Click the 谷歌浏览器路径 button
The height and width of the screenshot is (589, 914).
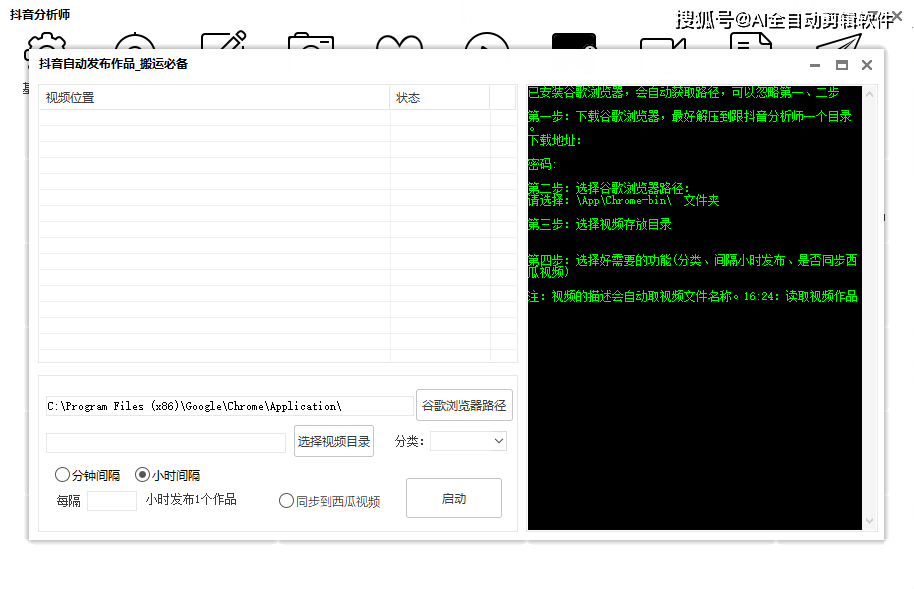point(464,405)
